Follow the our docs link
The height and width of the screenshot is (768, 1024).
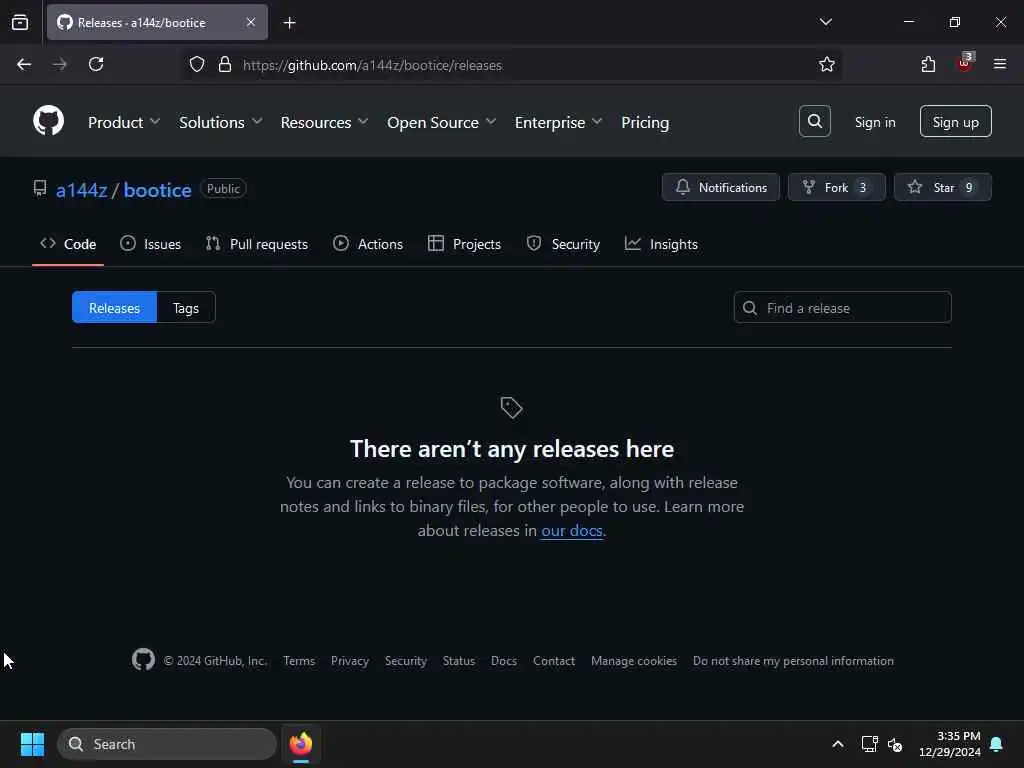(x=571, y=530)
